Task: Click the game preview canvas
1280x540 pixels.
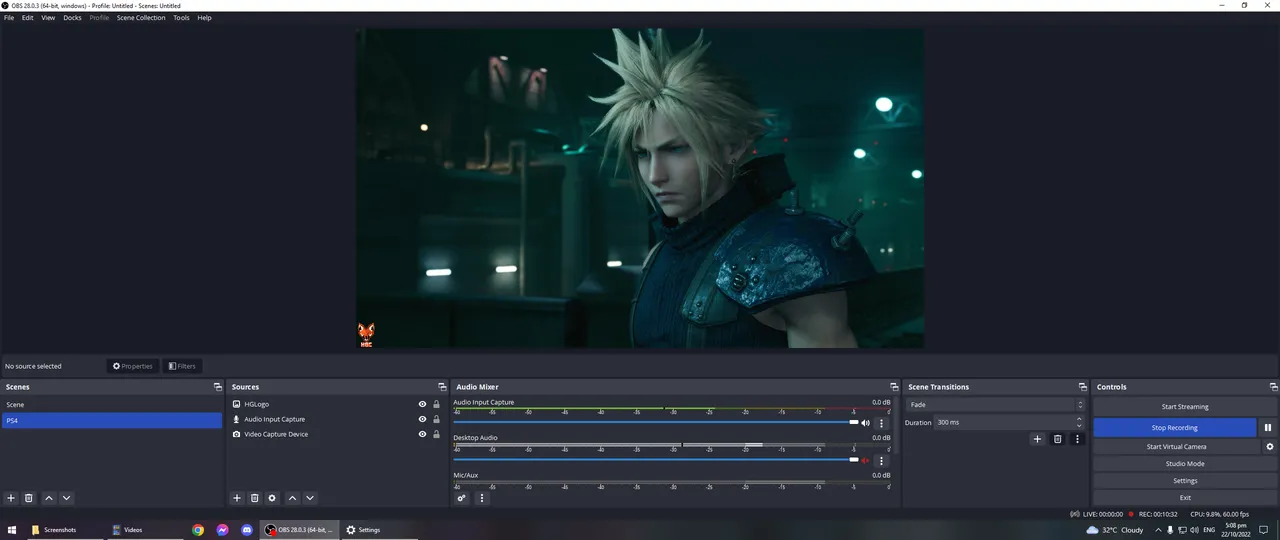Action: pyautogui.click(x=640, y=188)
